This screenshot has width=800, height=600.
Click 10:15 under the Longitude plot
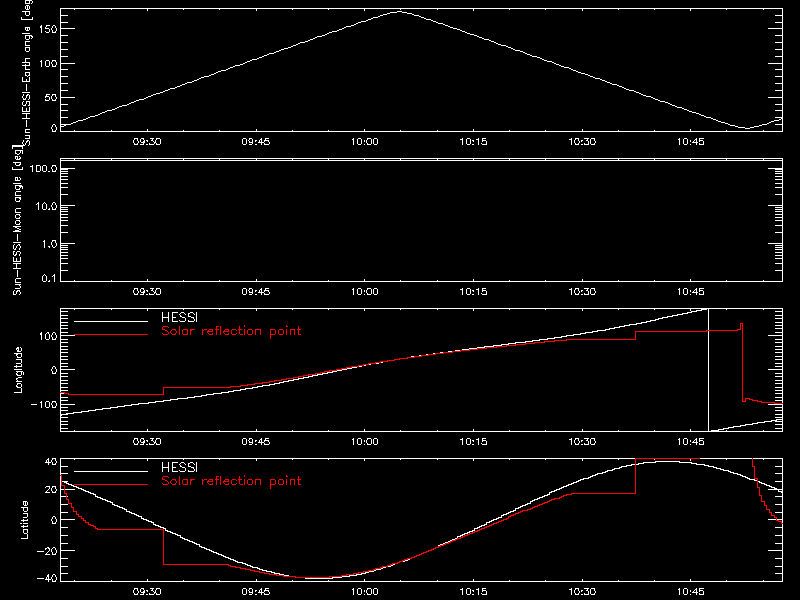[473, 441]
